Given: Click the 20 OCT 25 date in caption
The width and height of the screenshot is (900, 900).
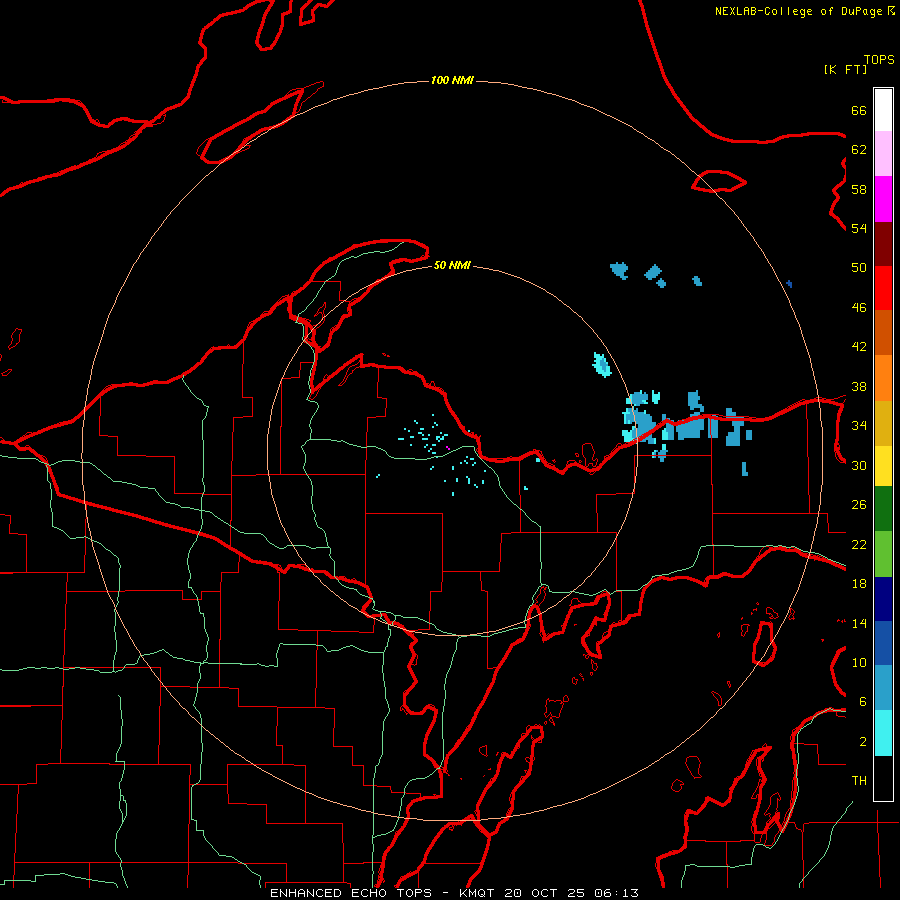Looking at the screenshot, I should 545,893.
